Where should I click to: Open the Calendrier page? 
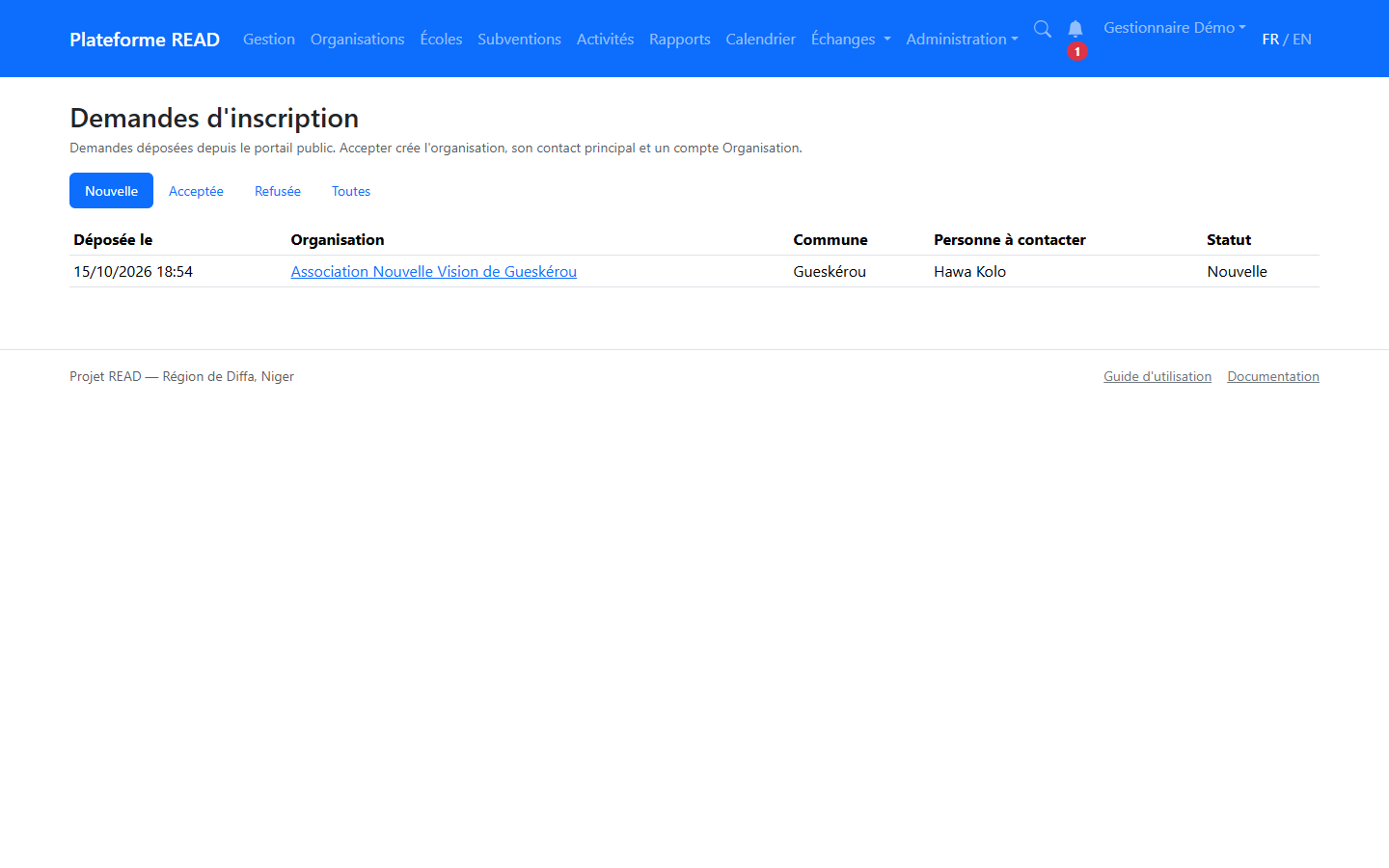(761, 40)
